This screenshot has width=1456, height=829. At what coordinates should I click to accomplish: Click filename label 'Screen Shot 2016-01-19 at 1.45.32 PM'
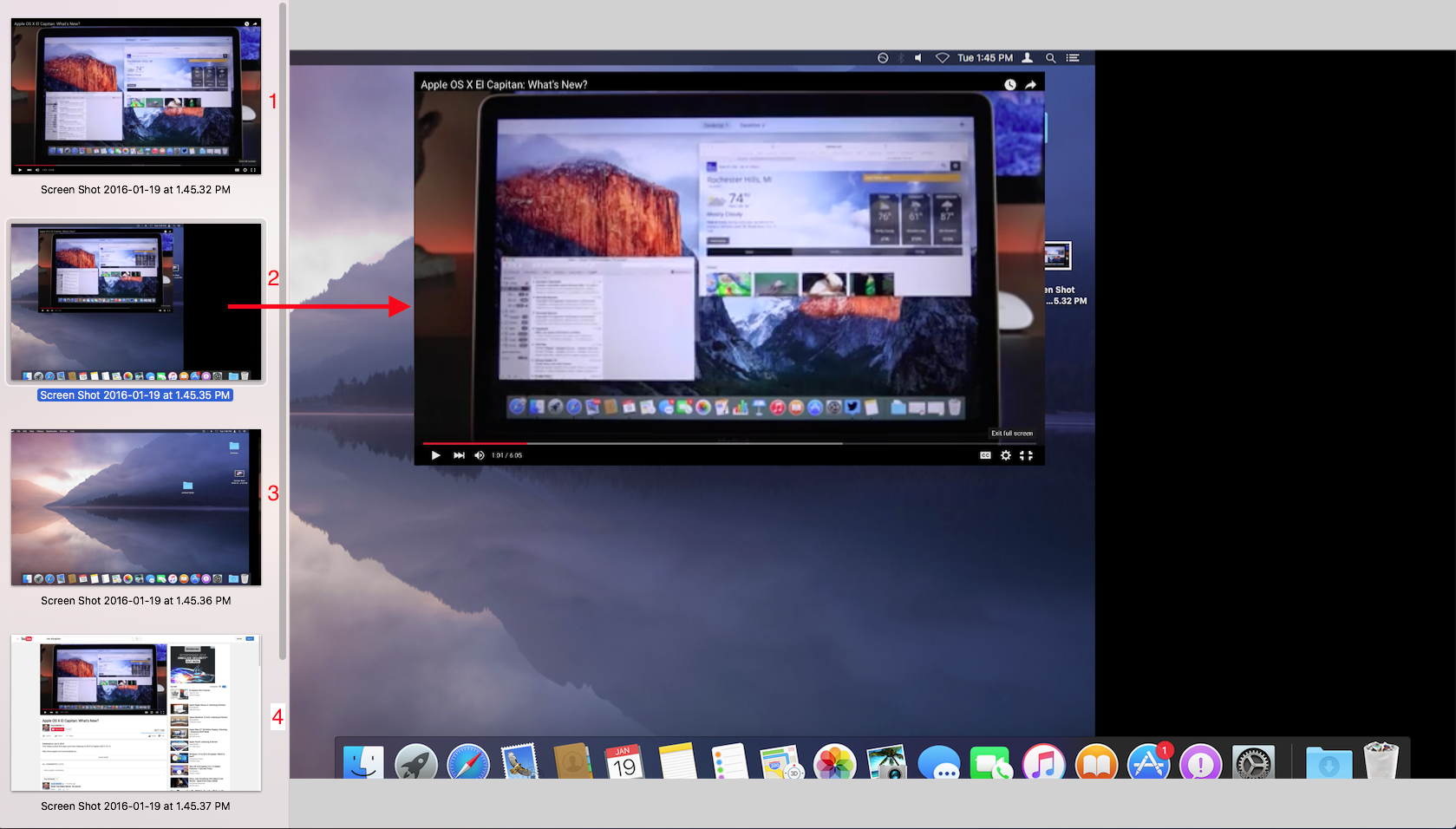pos(136,190)
